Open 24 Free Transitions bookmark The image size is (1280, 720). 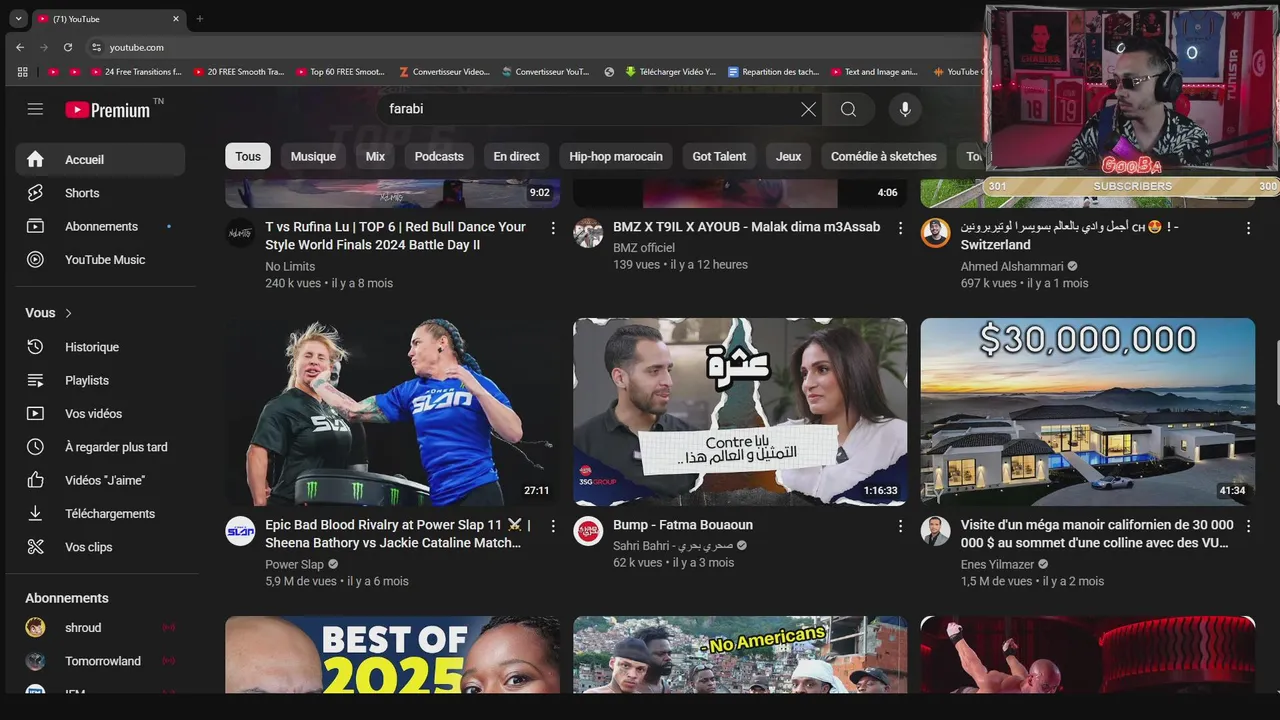coord(136,72)
